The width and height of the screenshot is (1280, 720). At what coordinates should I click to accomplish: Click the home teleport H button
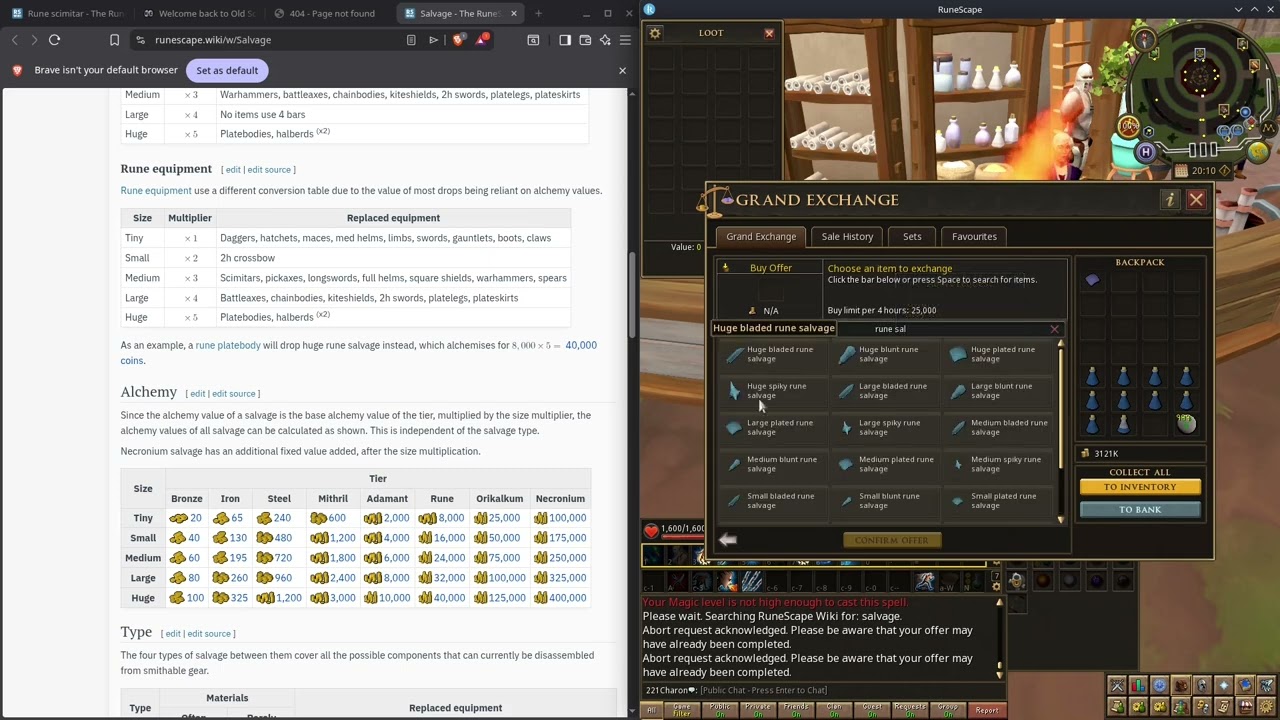click(1146, 152)
